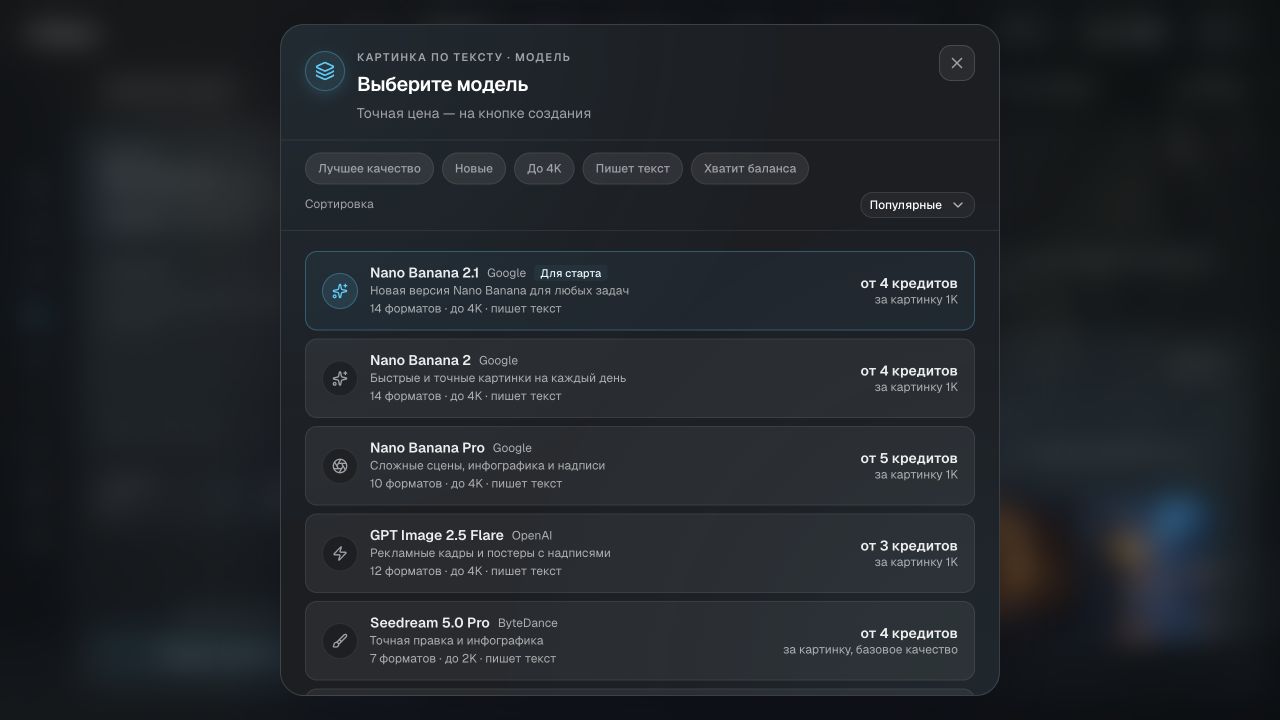Toggle the "Новые" filter chip
1280x720 pixels.
tap(474, 168)
